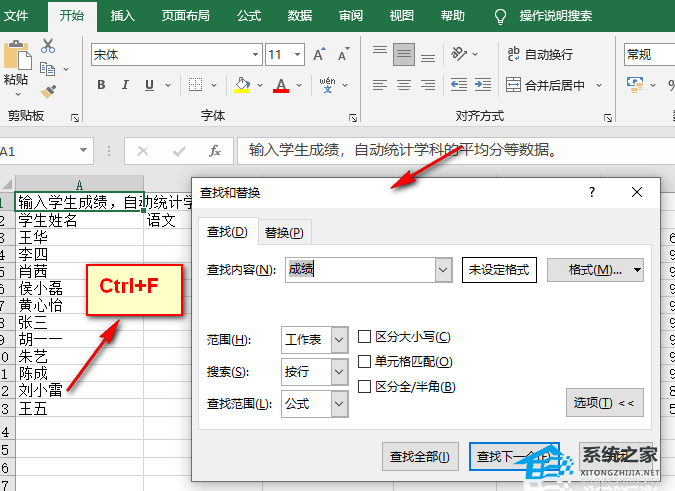Switch to the 查找(D) dialog tab
This screenshot has width=675, height=491.
227,232
